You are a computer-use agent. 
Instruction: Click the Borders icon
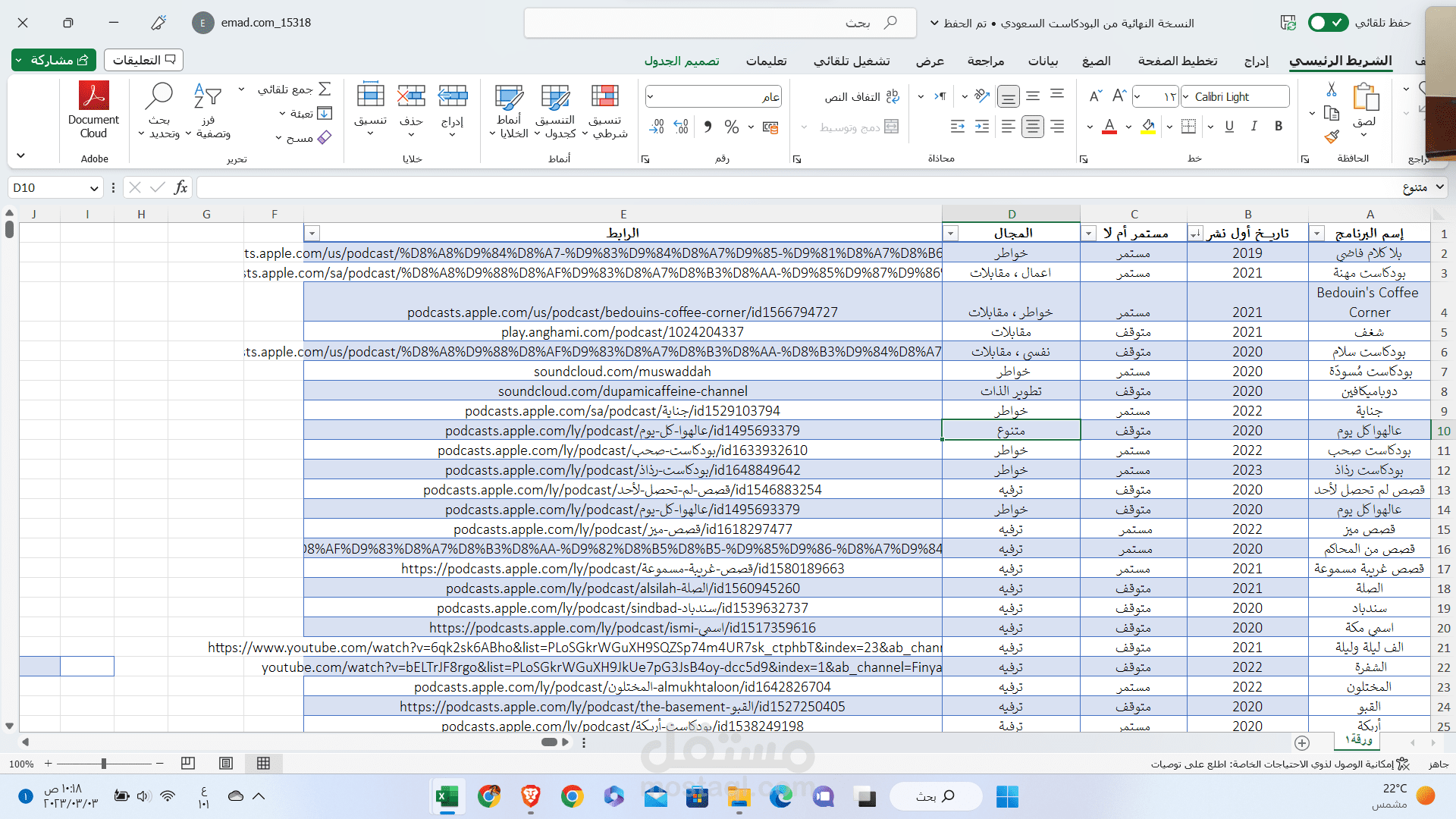[1188, 127]
